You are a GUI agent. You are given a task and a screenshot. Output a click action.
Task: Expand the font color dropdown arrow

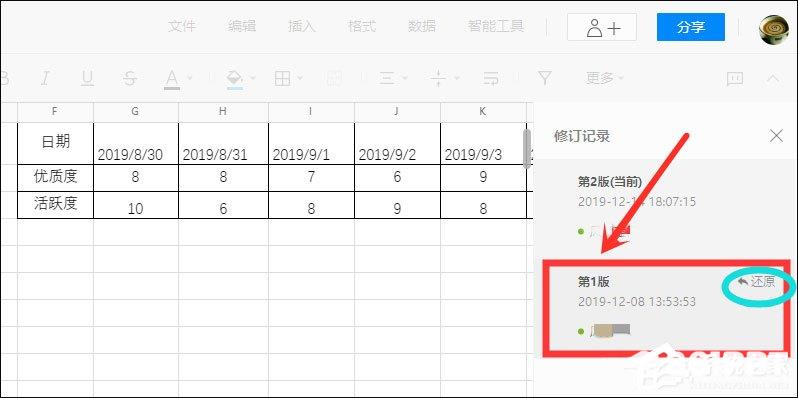190,78
